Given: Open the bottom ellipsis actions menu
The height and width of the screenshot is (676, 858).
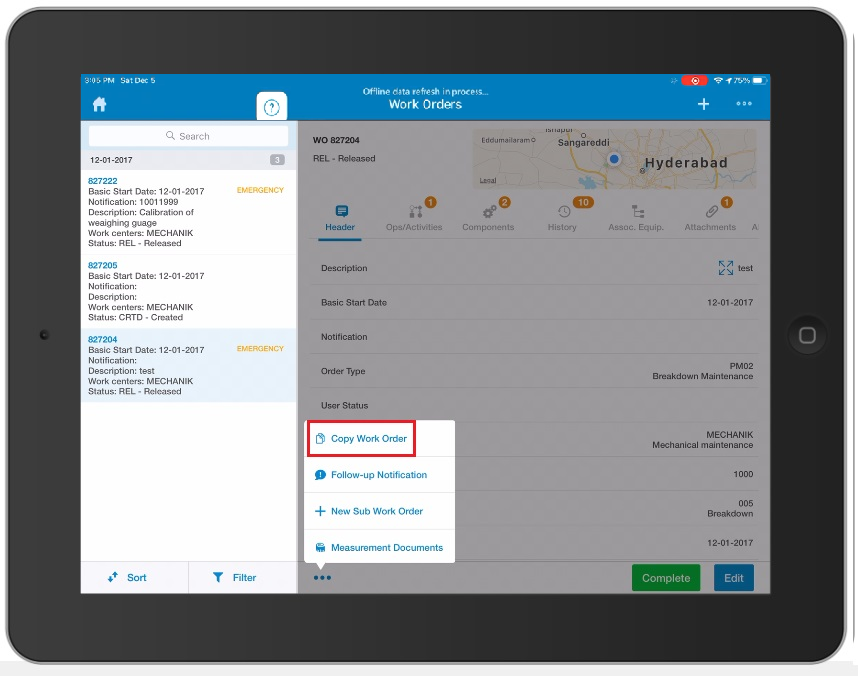Looking at the screenshot, I should pyautogui.click(x=322, y=577).
